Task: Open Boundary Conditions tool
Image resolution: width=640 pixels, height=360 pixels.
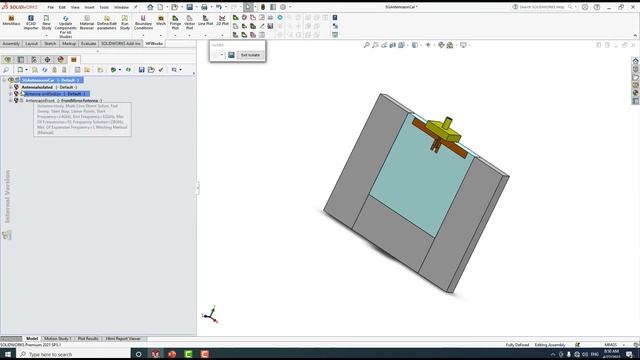Action: (143, 22)
